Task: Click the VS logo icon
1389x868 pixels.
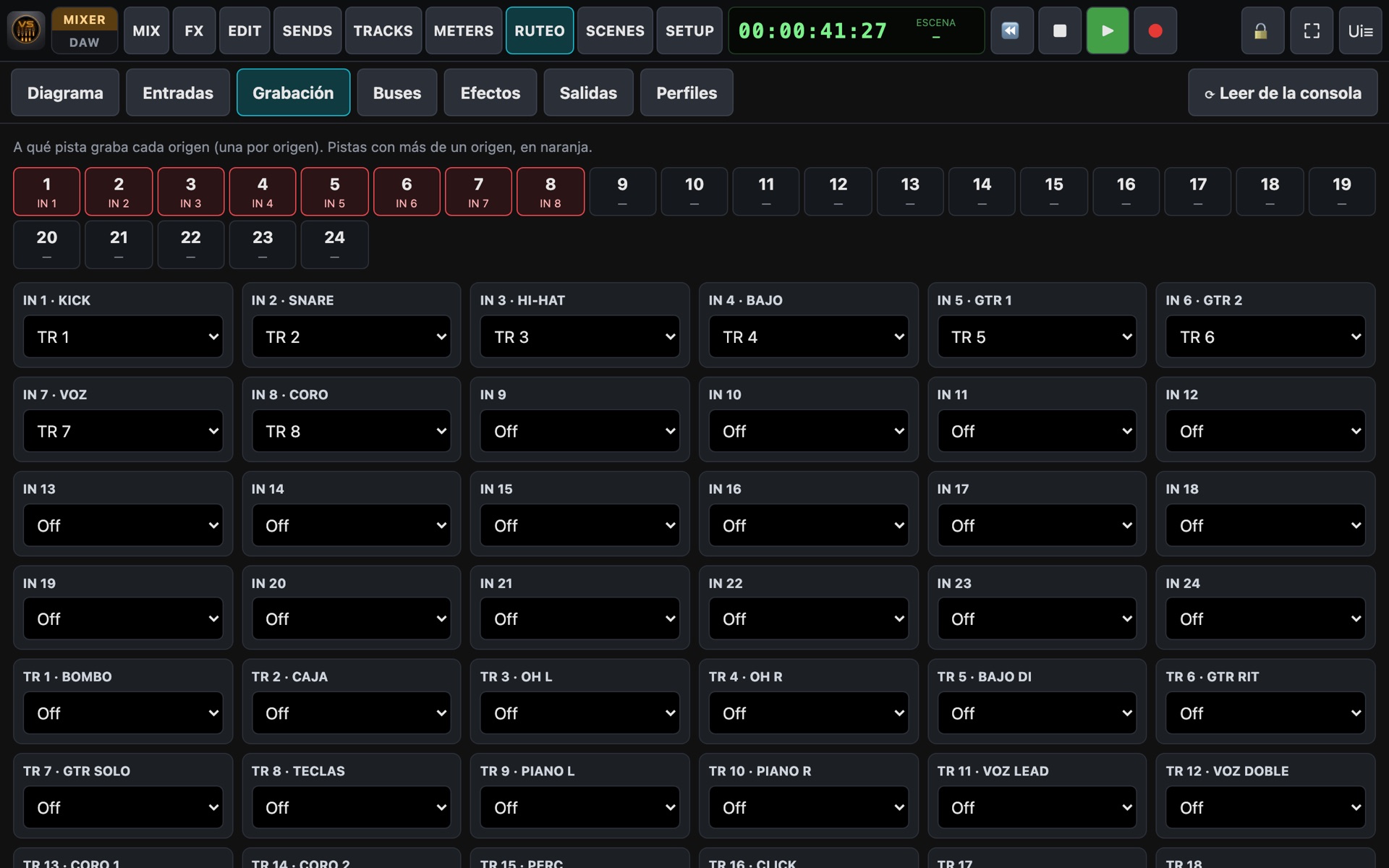Action: tap(26, 30)
